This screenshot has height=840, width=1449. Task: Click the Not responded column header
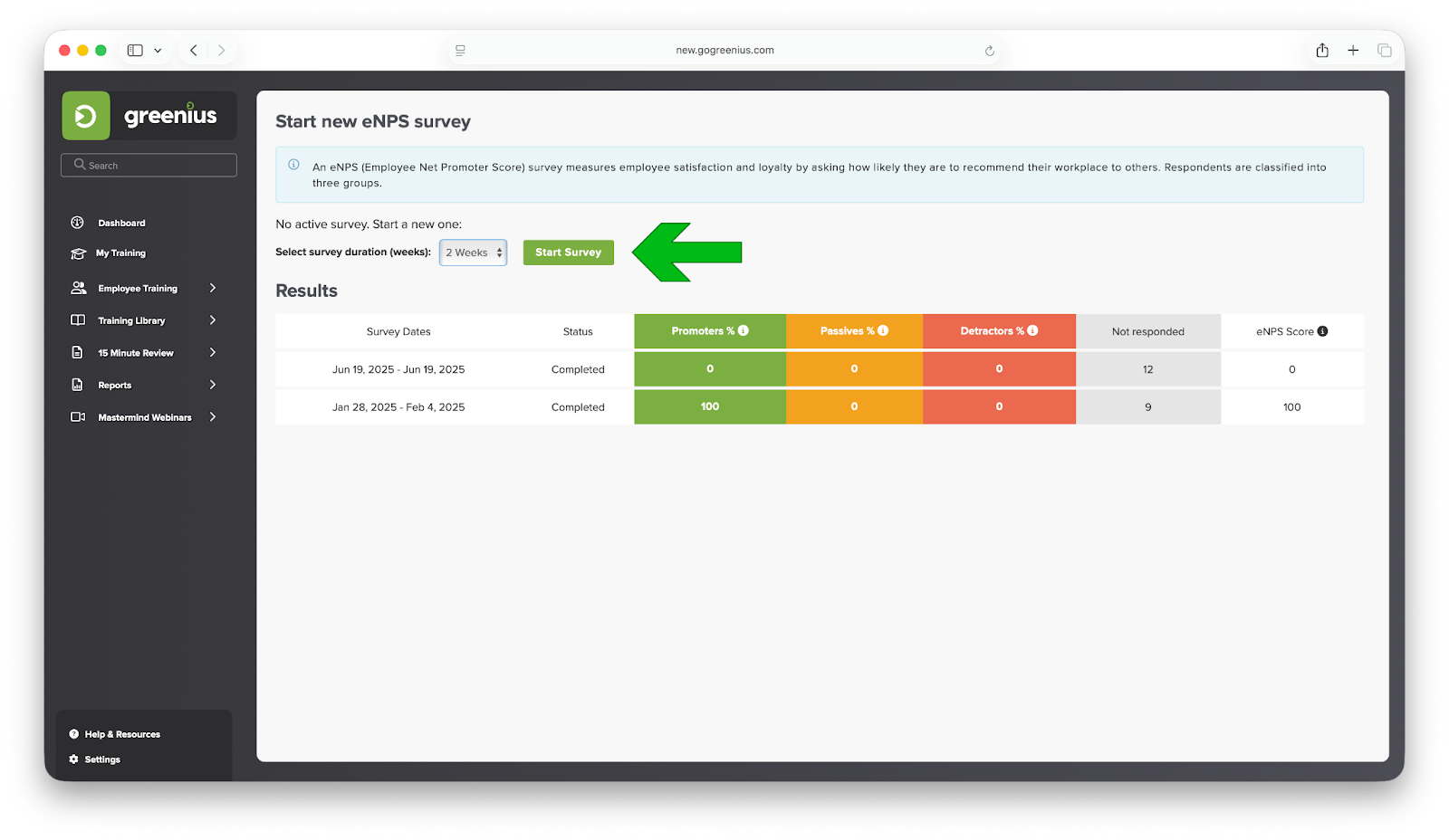1147,331
